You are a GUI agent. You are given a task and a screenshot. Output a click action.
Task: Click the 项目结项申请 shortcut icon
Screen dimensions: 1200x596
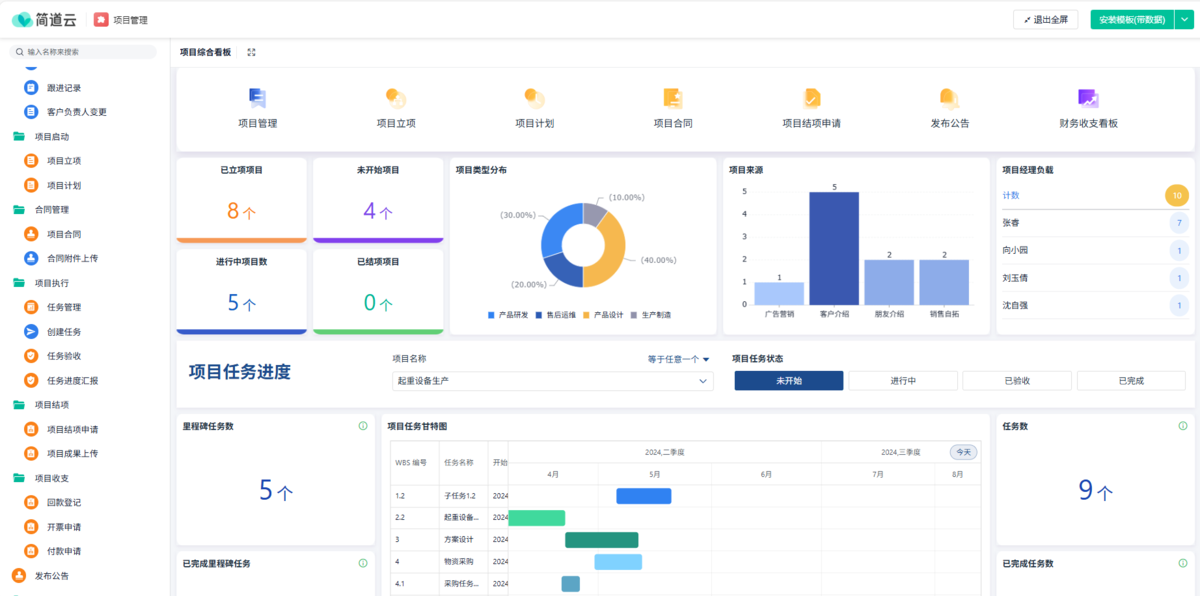811,98
